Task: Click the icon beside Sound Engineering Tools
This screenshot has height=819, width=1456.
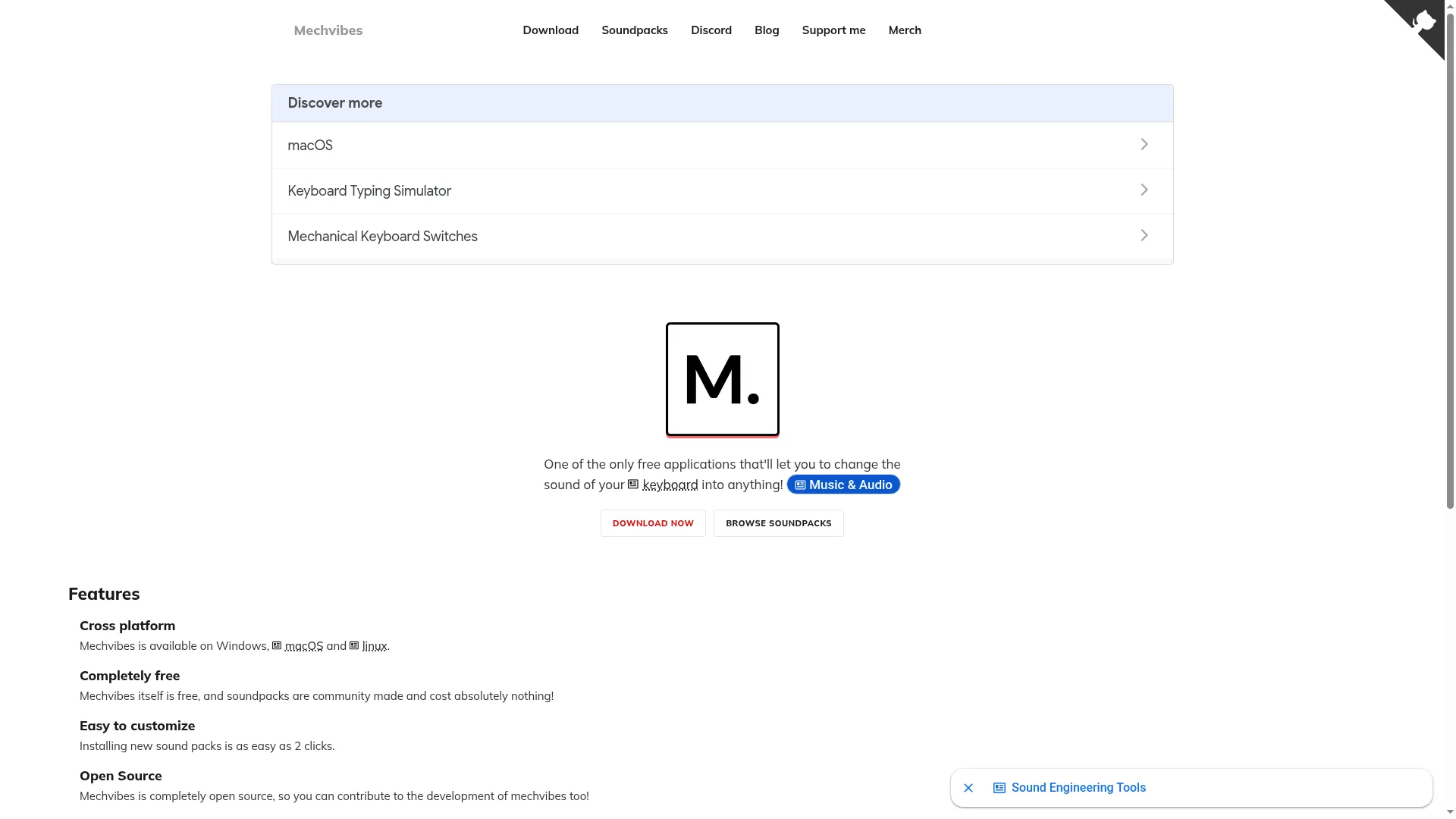Action: pyautogui.click(x=999, y=788)
